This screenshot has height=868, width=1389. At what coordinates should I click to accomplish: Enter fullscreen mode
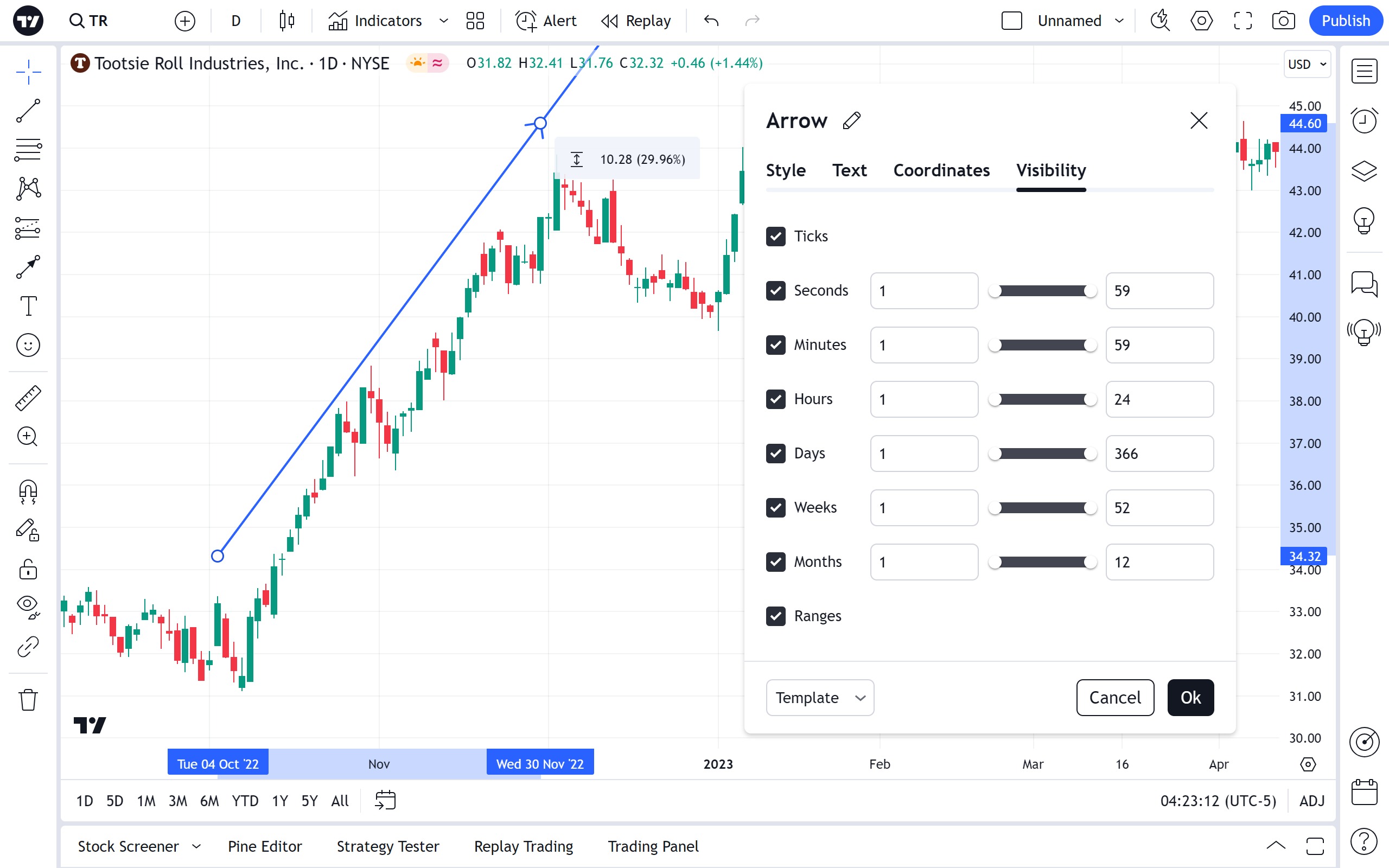(x=1243, y=21)
